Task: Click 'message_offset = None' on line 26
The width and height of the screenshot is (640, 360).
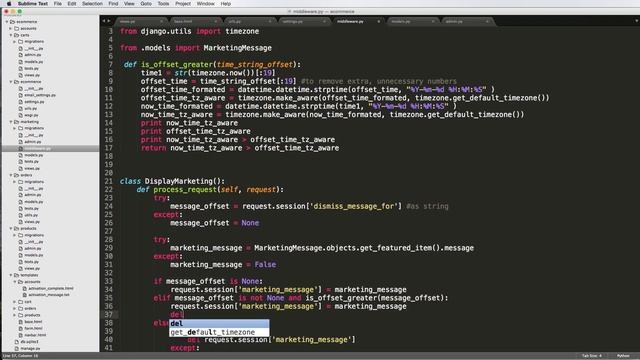Action: [214, 223]
